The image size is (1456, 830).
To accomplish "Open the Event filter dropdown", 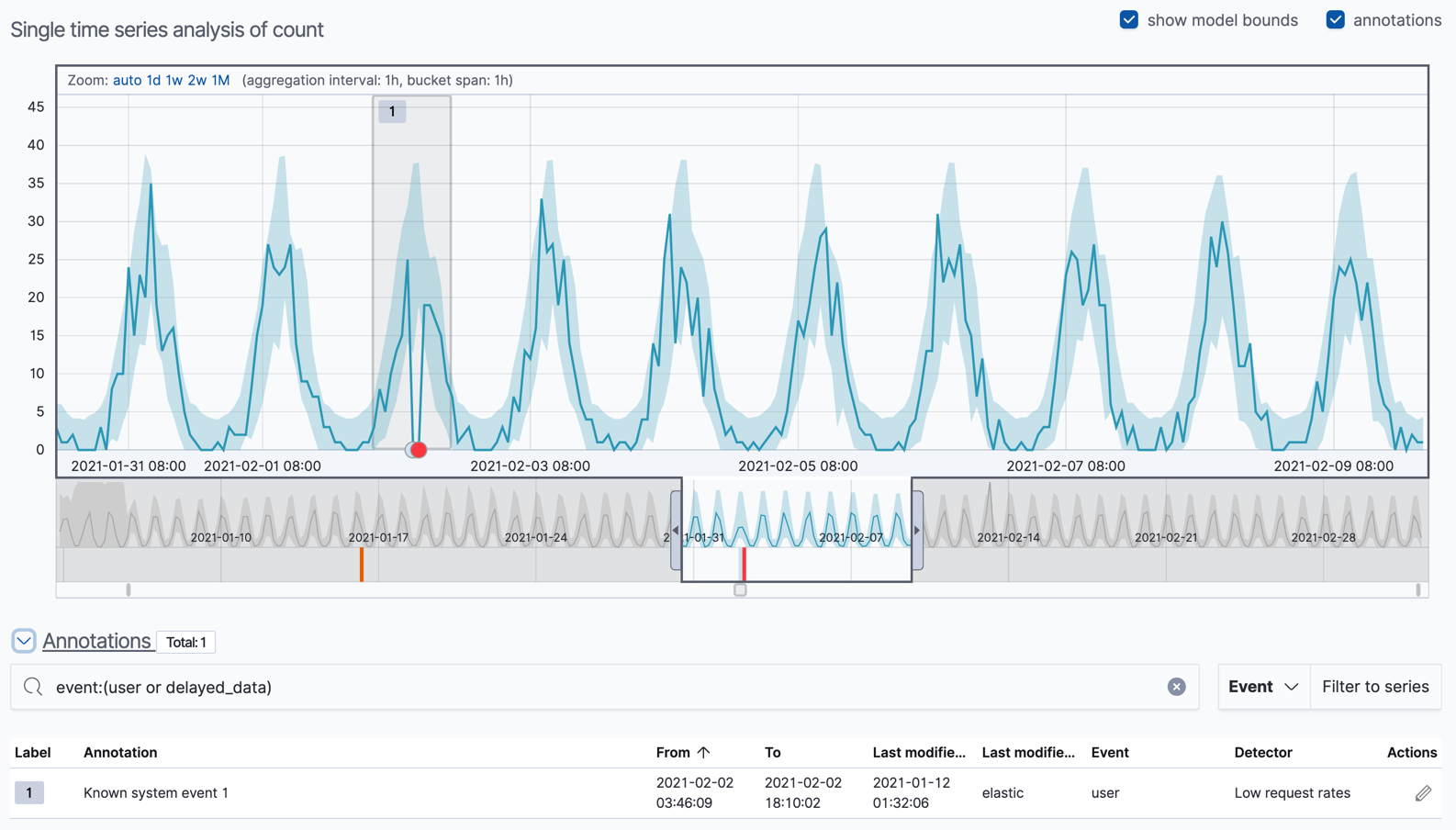I will coord(1263,687).
